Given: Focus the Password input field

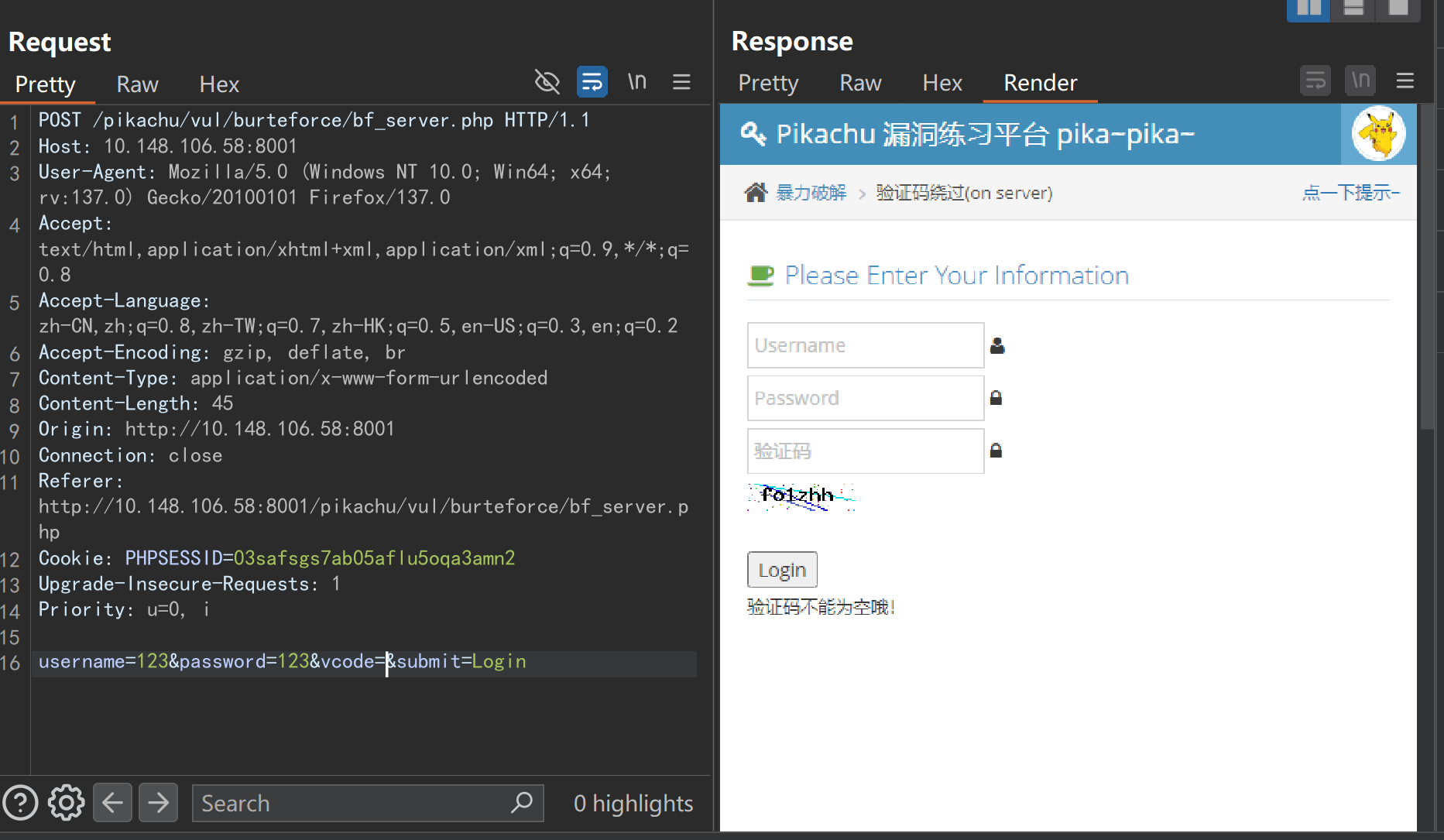Looking at the screenshot, I should coord(866,398).
